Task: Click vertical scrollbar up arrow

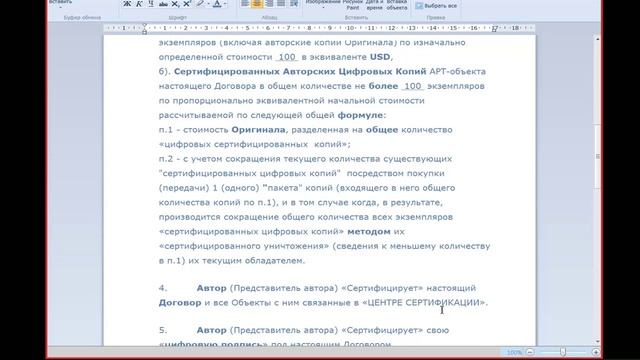Action: point(598,39)
